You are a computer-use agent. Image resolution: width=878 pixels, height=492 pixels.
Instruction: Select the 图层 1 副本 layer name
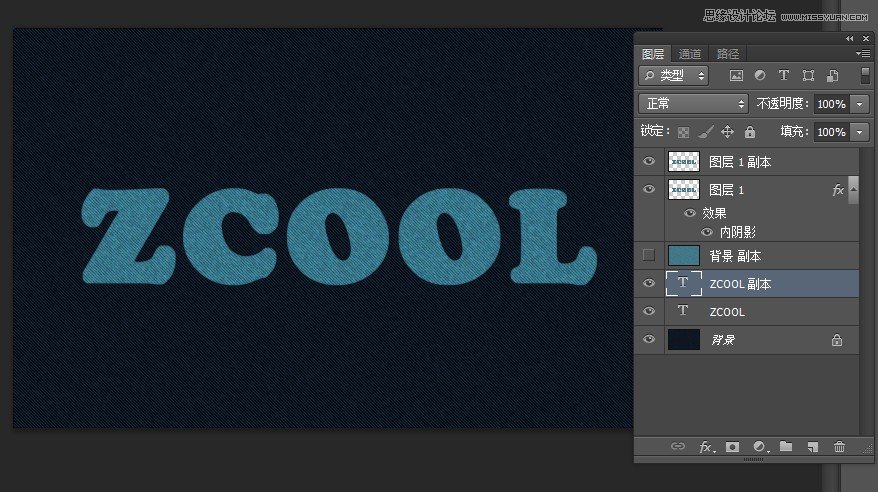tap(740, 162)
